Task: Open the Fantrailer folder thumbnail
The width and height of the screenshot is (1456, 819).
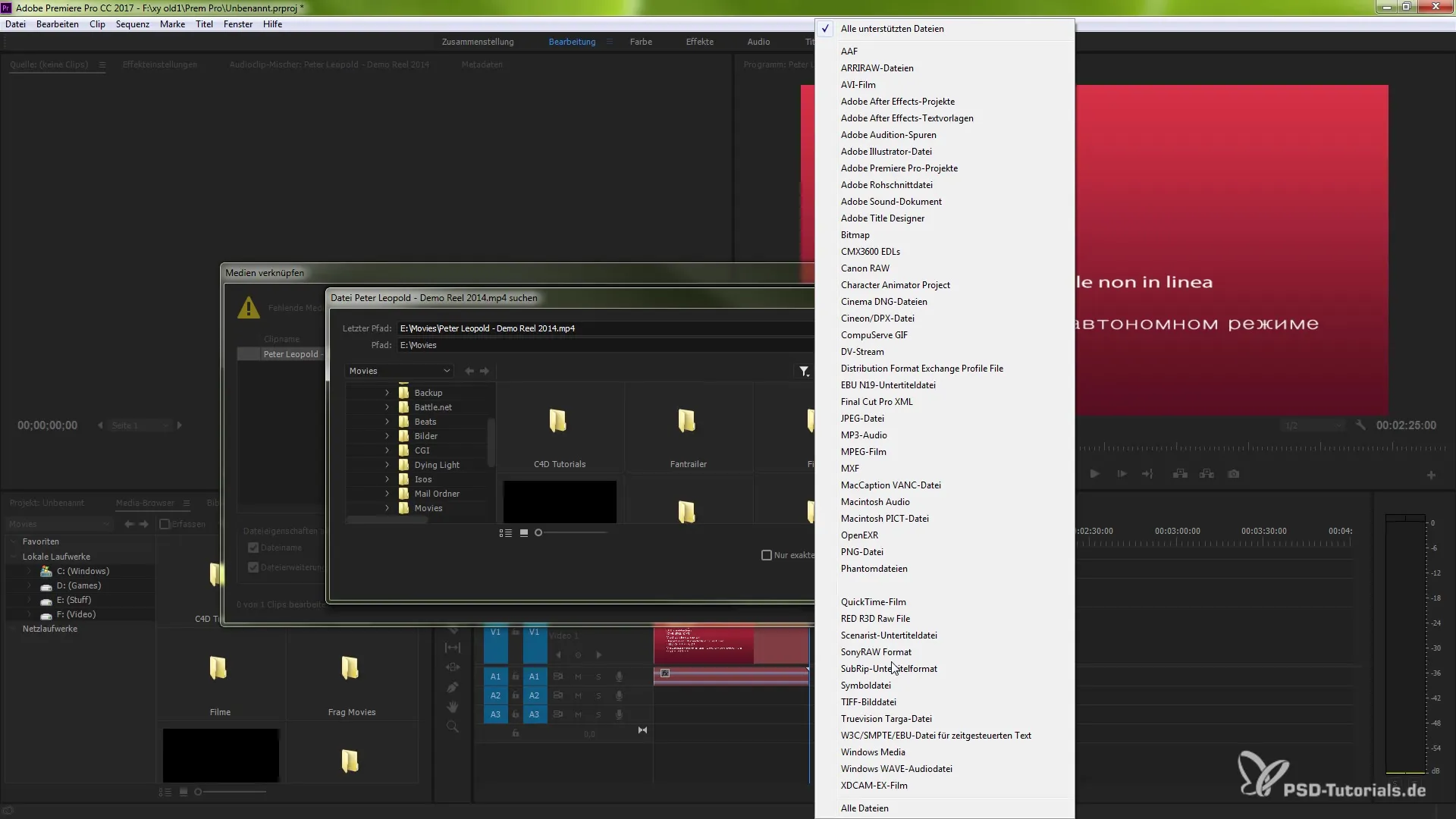Action: coord(689,428)
